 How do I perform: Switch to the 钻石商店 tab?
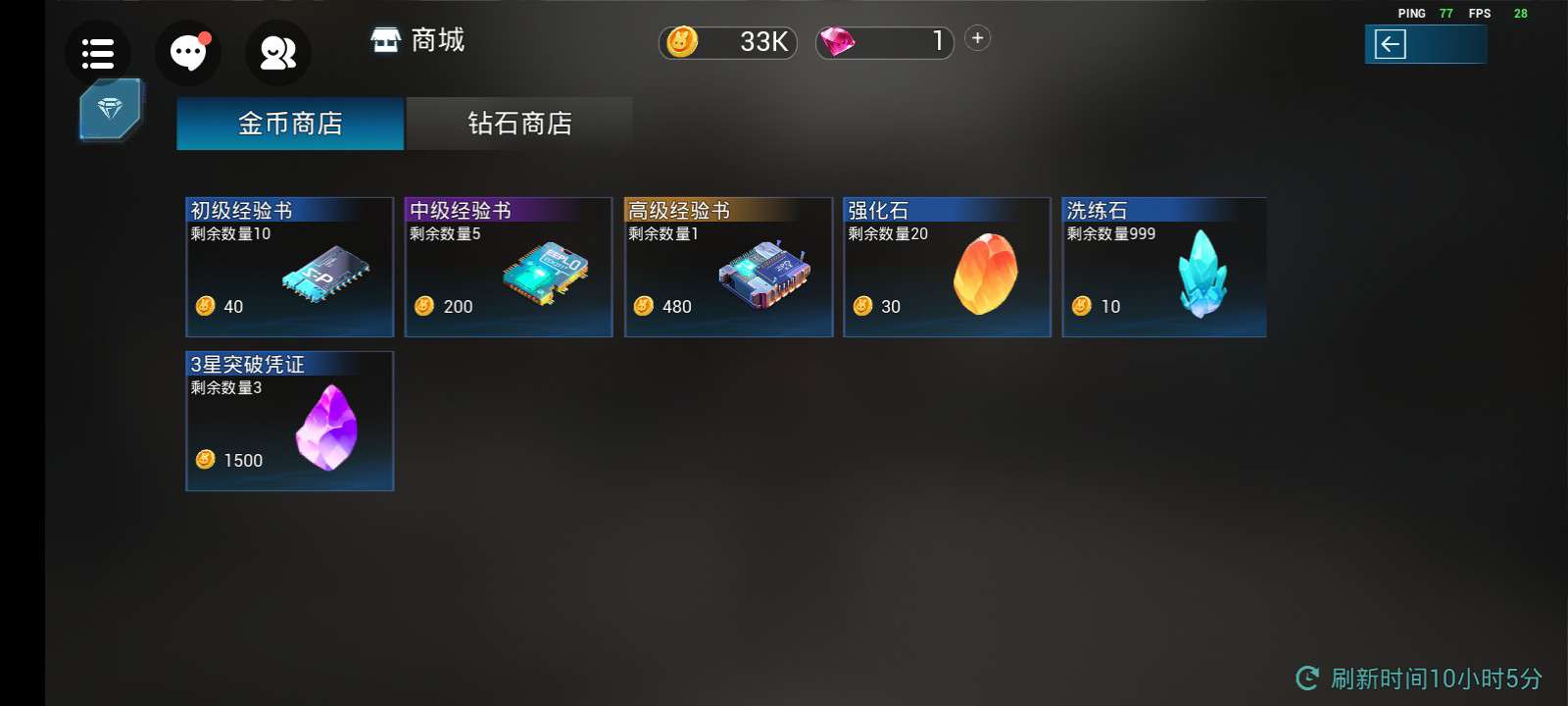click(x=519, y=124)
